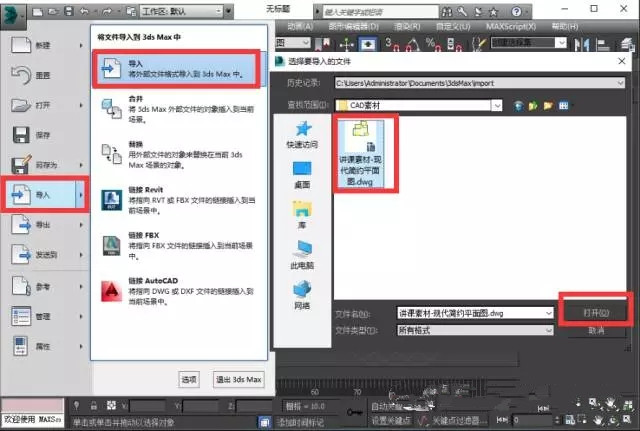Click the New Scene icon in quick access toolbar
Image resolution: width=640 pixels, height=431 pixels.
coord(38,12)
